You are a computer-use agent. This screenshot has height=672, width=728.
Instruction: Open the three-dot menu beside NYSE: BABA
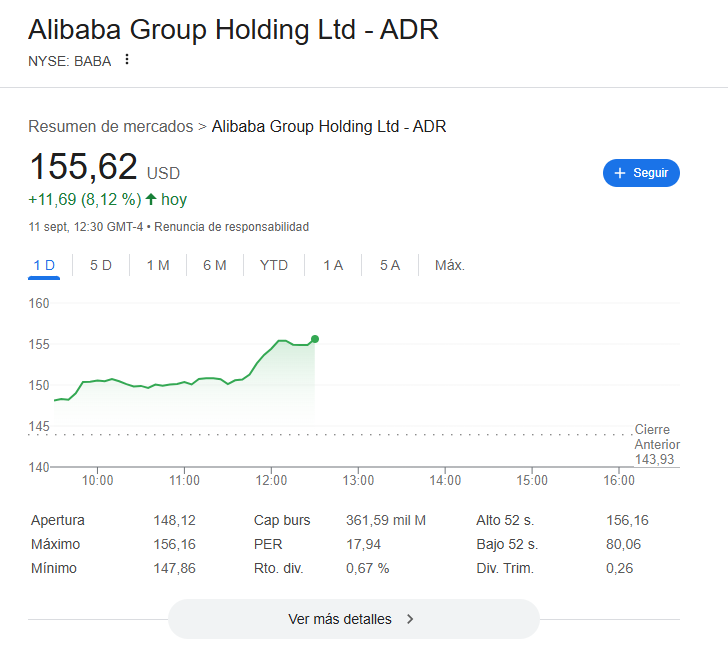[127, 60]
